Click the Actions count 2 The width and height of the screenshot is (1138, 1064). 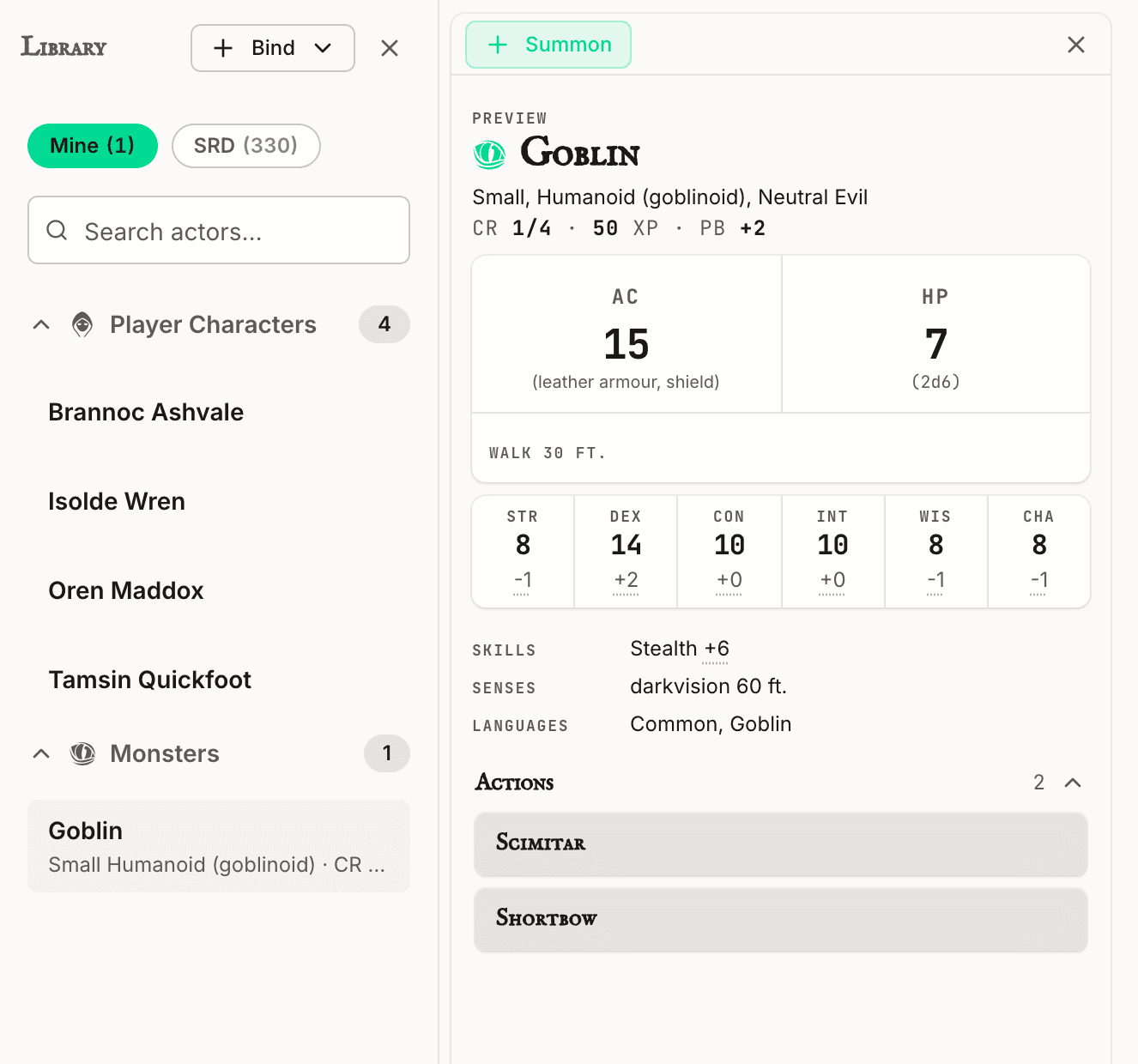(x=1039, y=783)
